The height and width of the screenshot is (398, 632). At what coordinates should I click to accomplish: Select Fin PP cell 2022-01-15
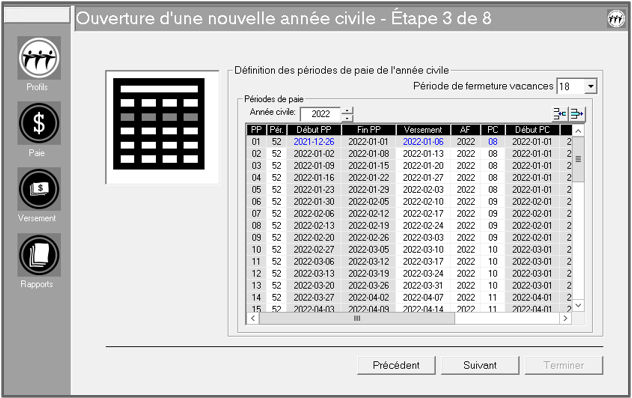tap(369, 166)
